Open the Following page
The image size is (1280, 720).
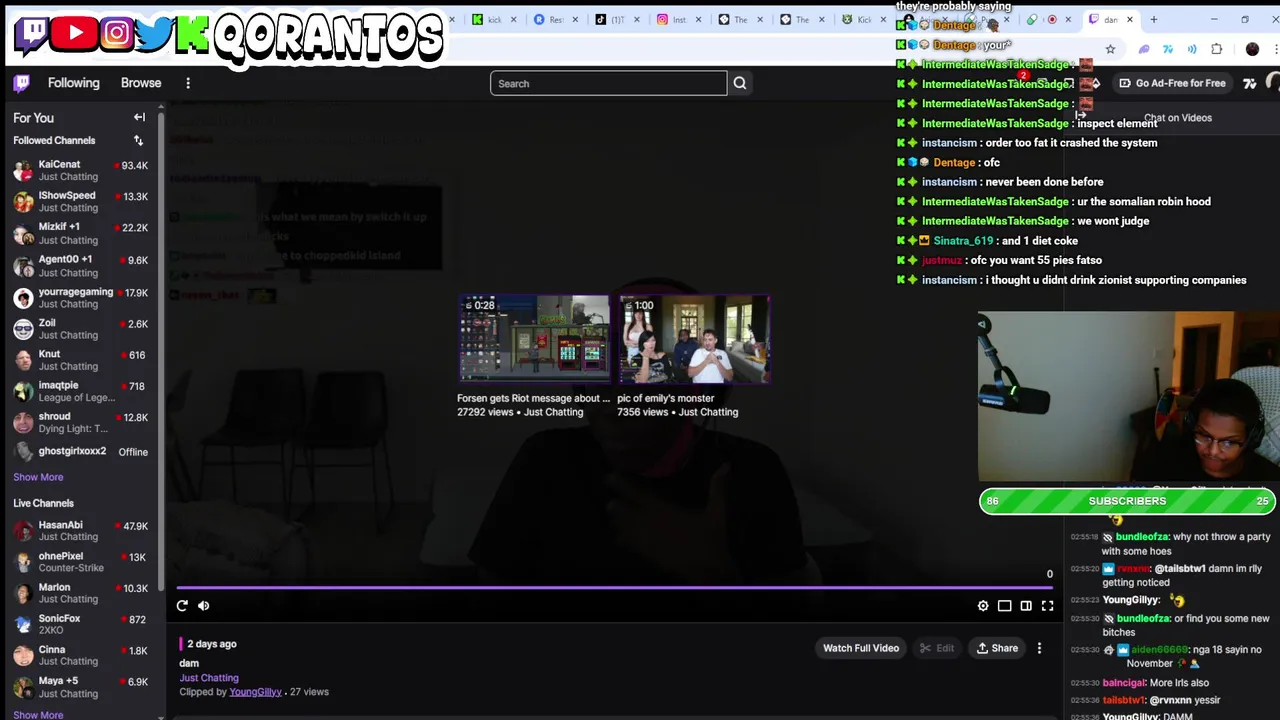(74, 83)
